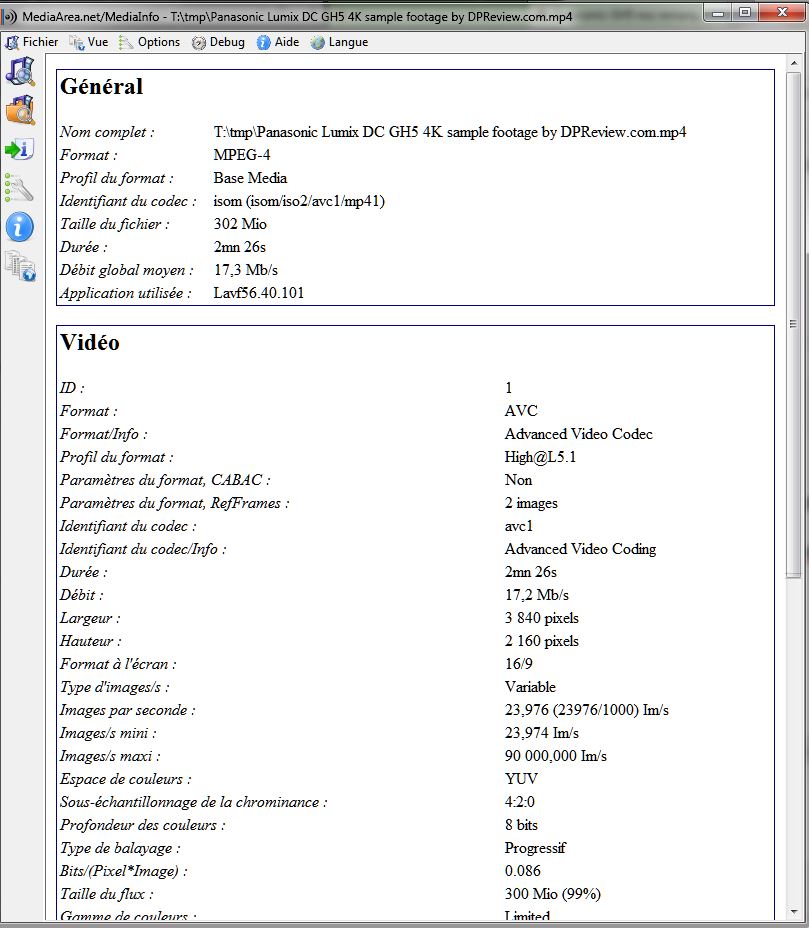Click the Hauteur label

tap(90, 641)
